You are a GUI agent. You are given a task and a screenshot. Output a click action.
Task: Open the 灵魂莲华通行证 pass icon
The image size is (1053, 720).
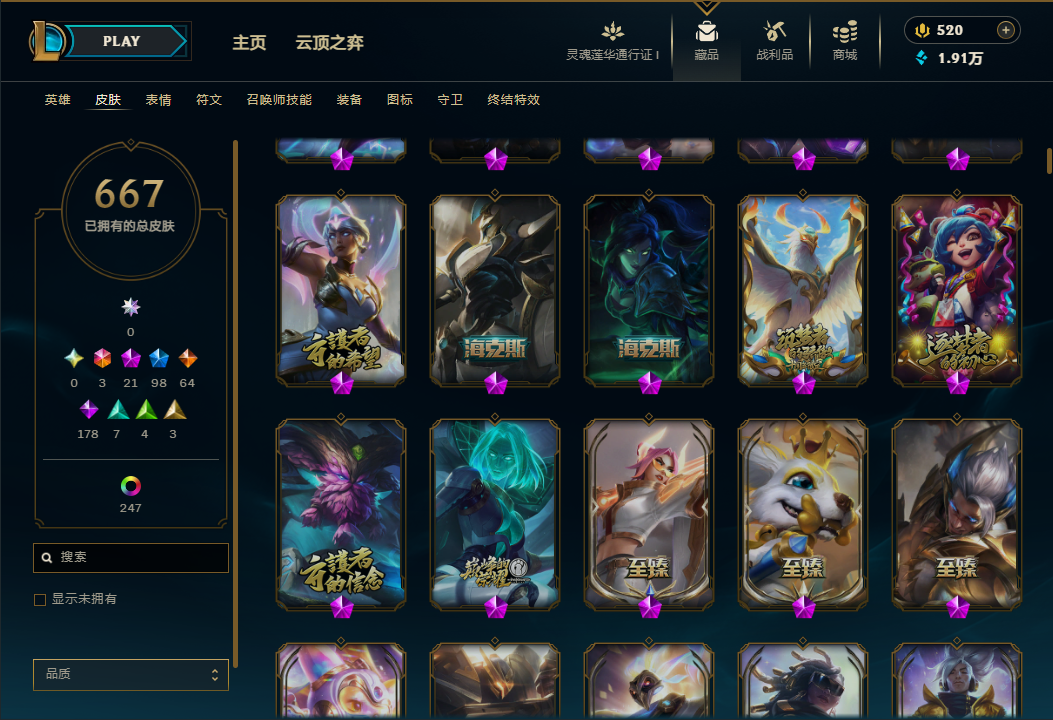(x=612, y=32)
